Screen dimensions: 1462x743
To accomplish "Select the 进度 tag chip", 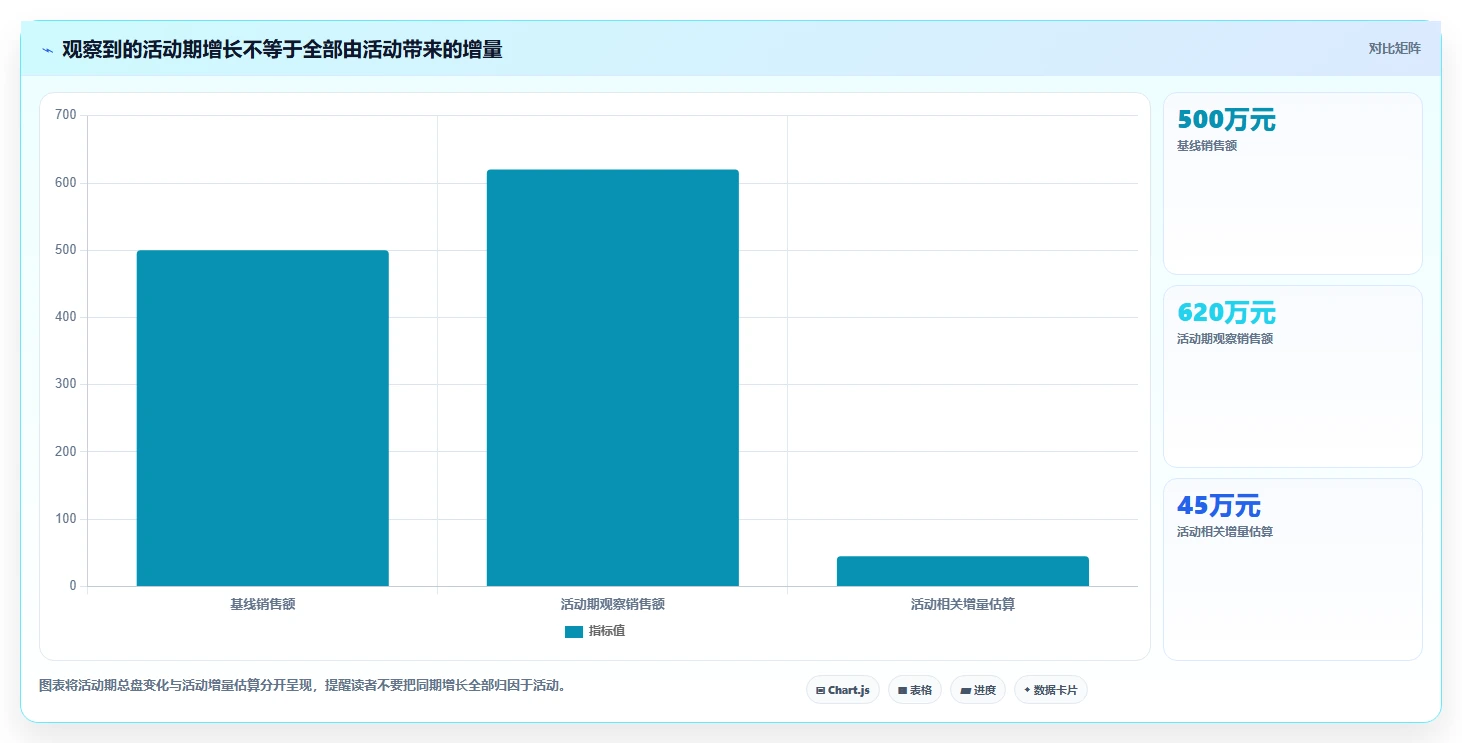I will (x=978, y=690).
